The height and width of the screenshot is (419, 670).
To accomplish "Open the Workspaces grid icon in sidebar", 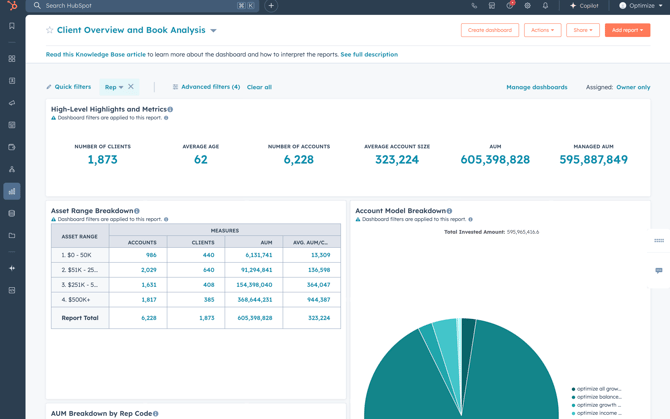I will [12, 59].
